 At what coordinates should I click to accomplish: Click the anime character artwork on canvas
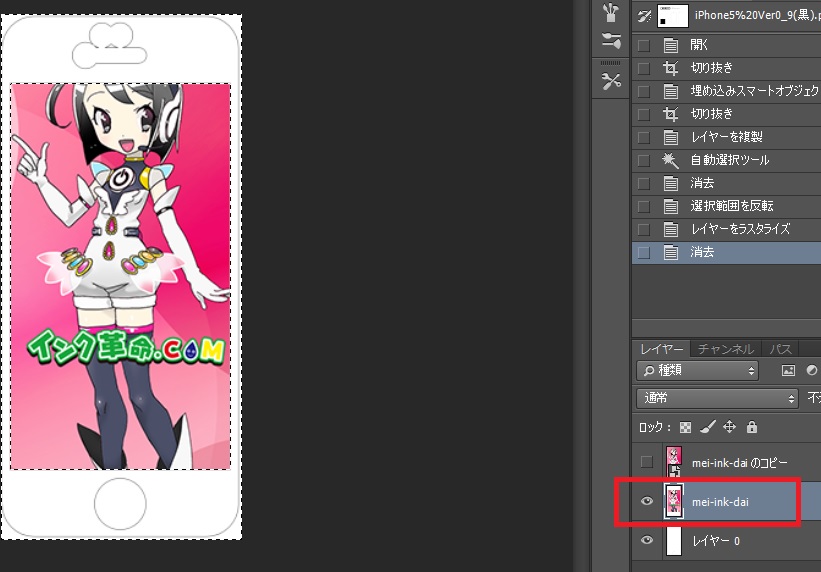[x=120, y=277]
